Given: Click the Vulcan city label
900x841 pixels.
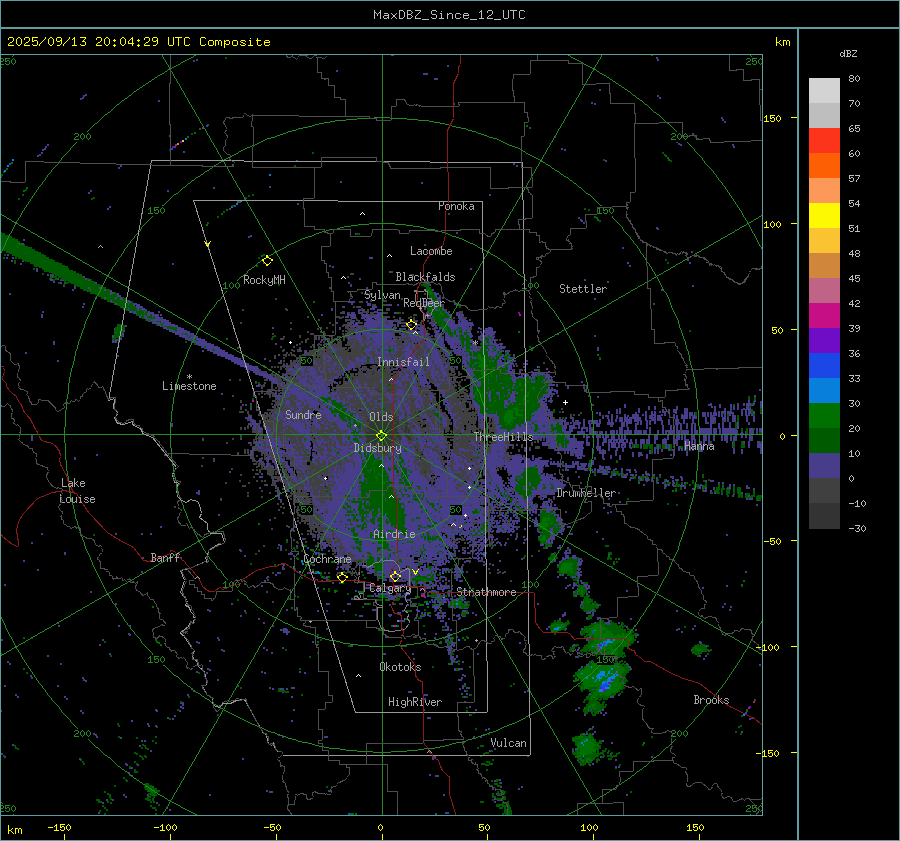Looking at the screenshot, I should 508,743.
